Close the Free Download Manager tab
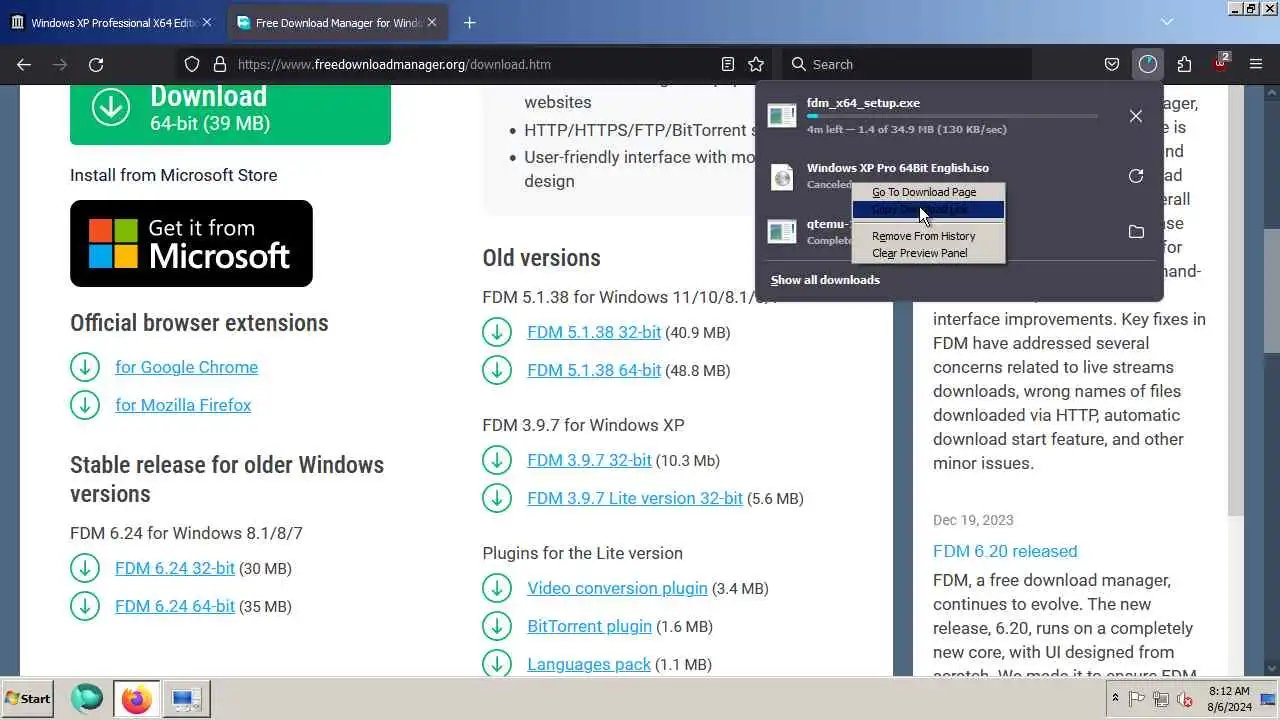Viewport: 1280px width, 720px height. pos(431,22)
